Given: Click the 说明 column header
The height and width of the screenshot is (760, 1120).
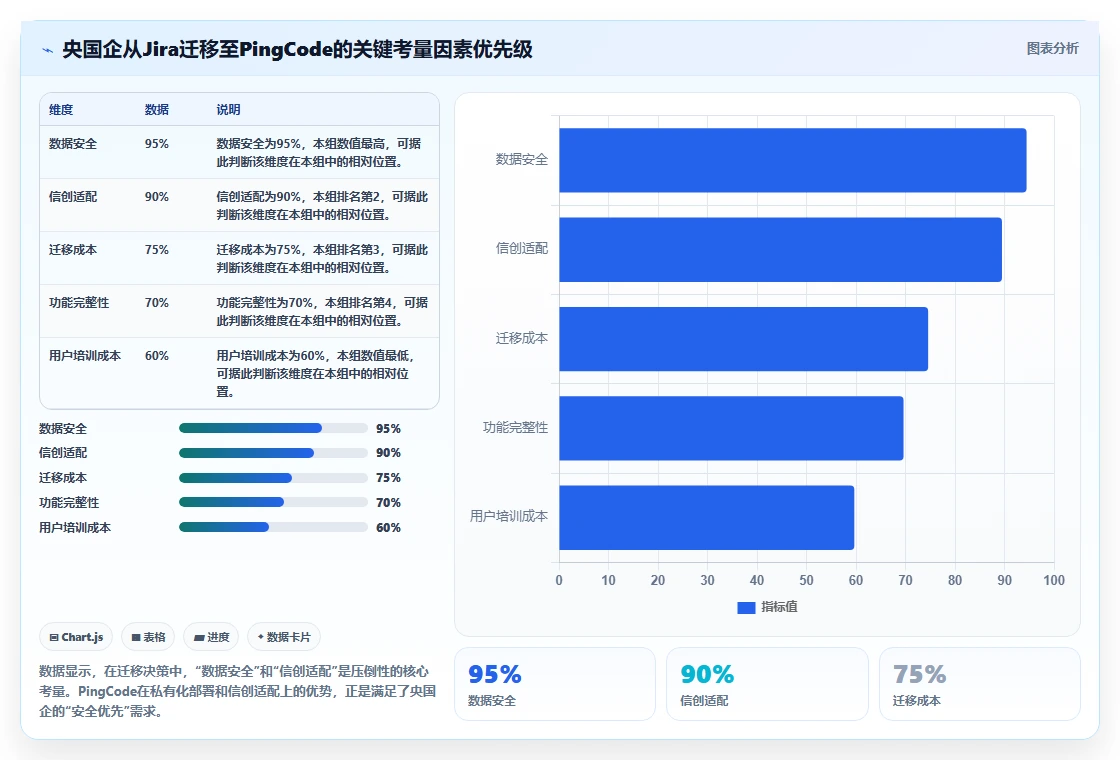Looking at the screenshot, I should [x=229, y=109].
